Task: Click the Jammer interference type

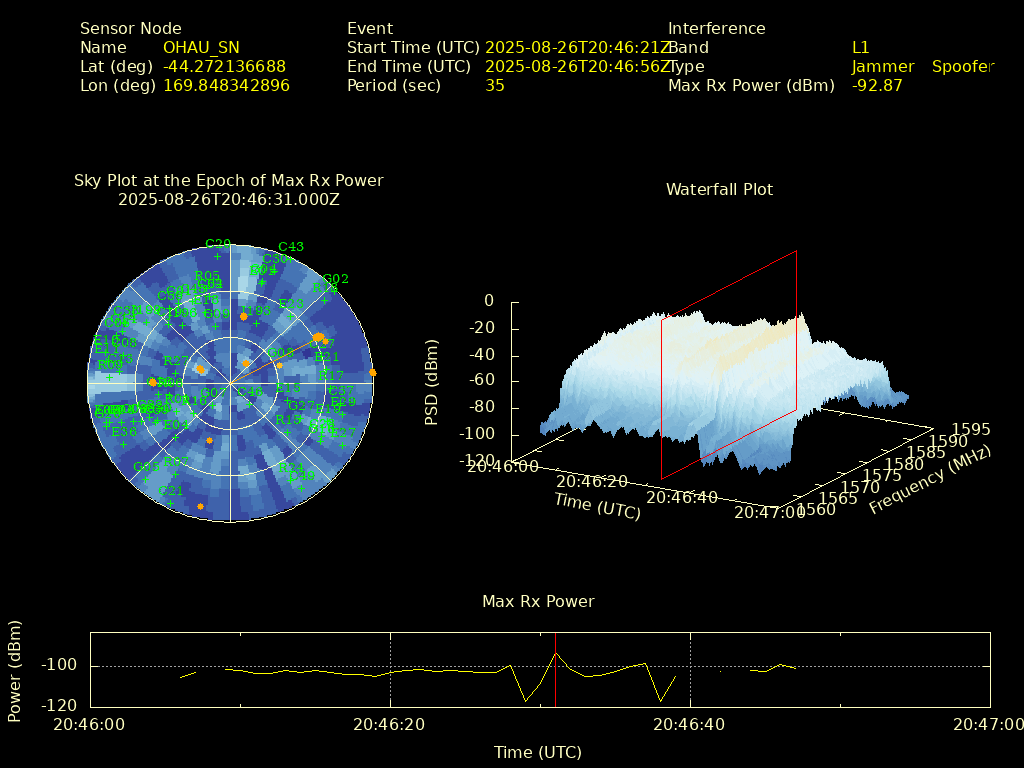Action: (x=882, y=66)
